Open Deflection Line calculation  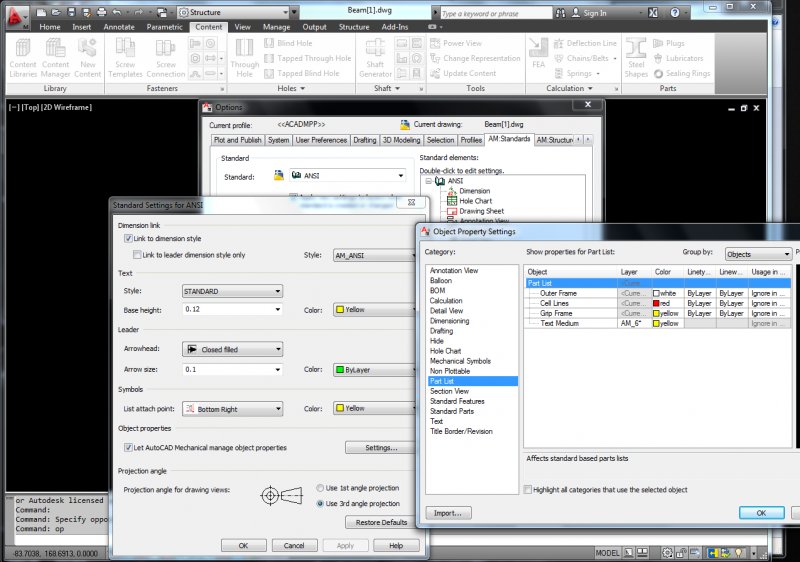[585, 43]
